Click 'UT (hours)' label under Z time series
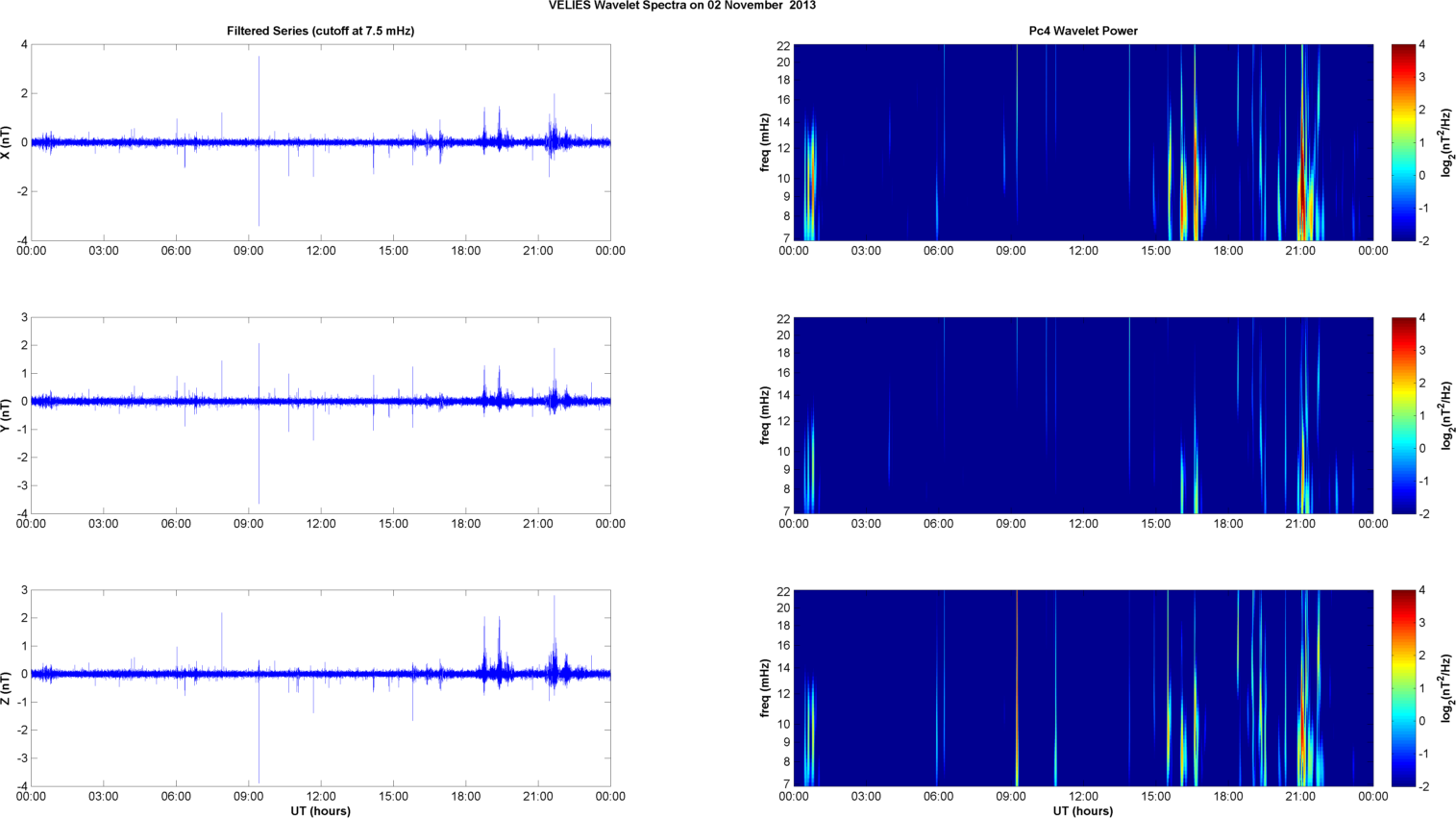 tap(320, 810)
